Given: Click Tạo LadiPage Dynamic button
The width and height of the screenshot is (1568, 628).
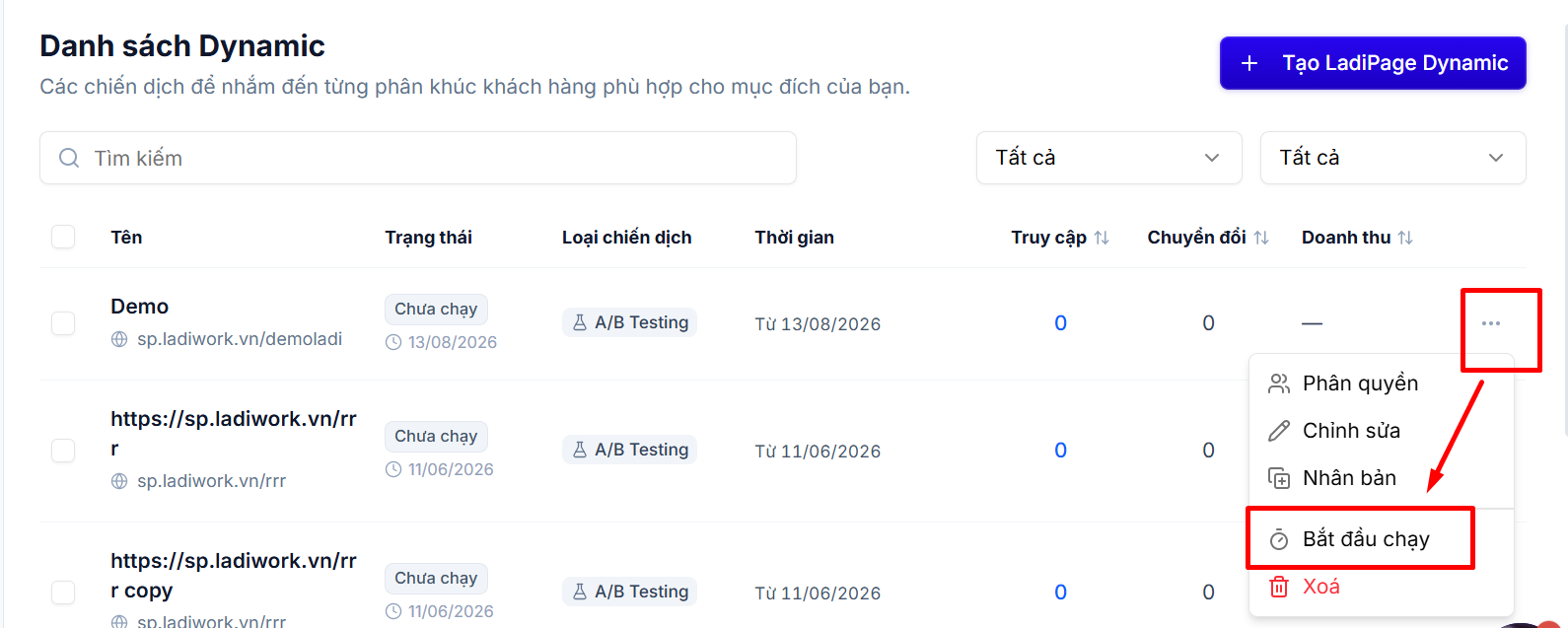Looking at the screenshot, I should (x=1373, y=63).
